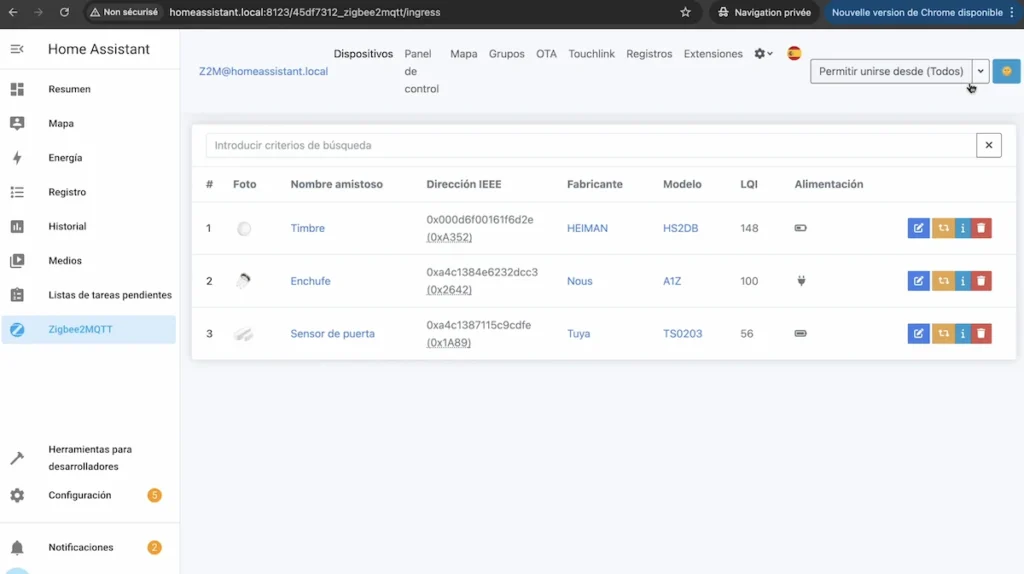Sort by Nombre amistoso column
This screenshot has width=1024, height=574.
click(x=336, y=184)
